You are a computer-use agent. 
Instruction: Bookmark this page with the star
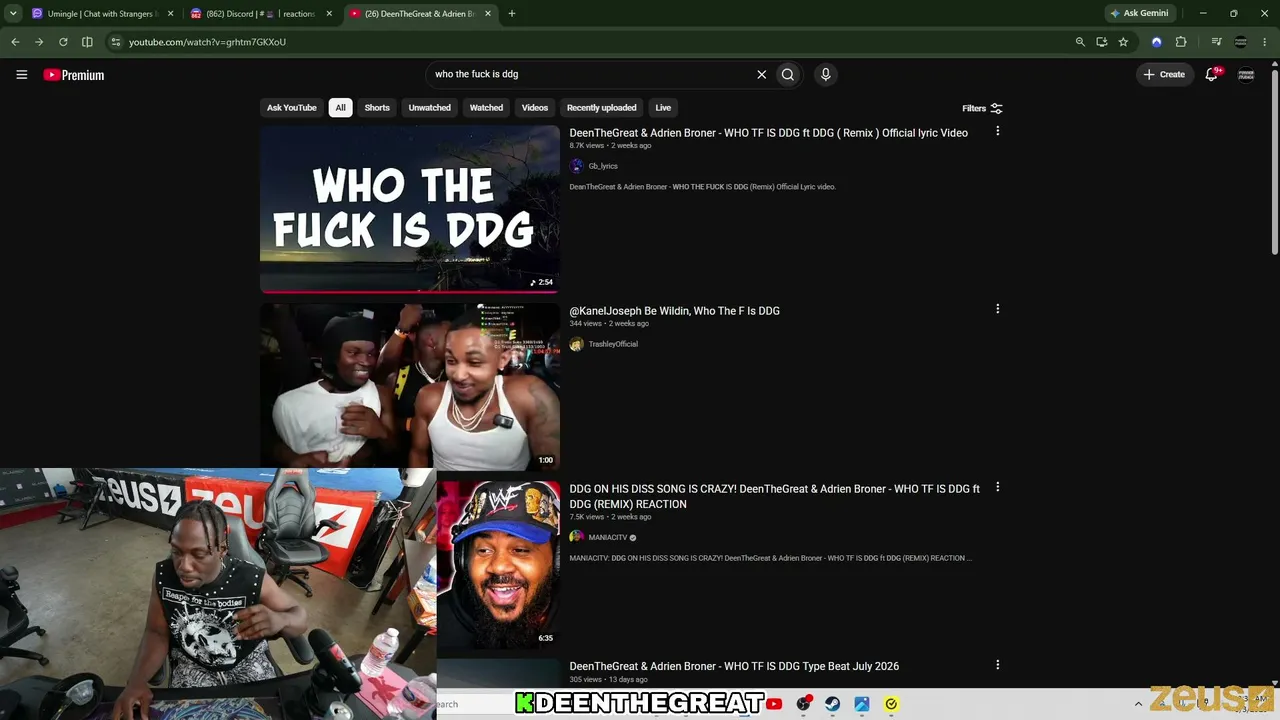[x=1124, y=42]
